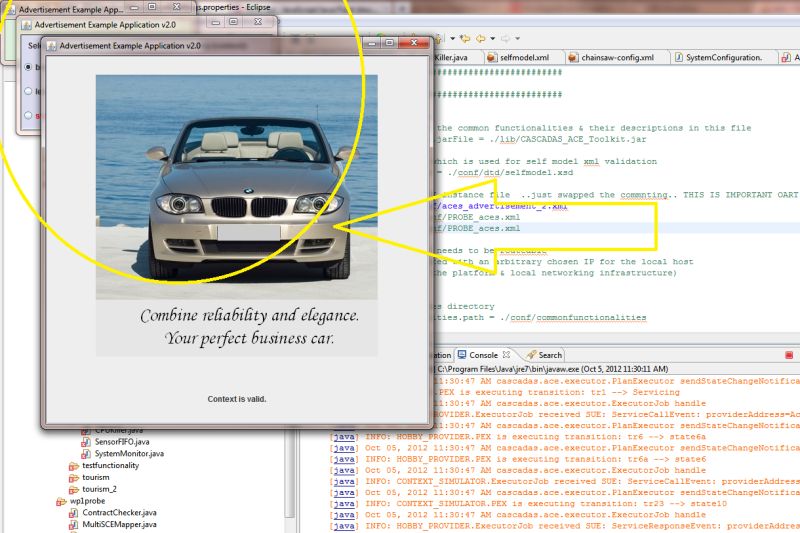Click the ./conf/dtd/selfmodel.xsd line in editor
The image size is (800, 533).
click(x=509, y=172)
